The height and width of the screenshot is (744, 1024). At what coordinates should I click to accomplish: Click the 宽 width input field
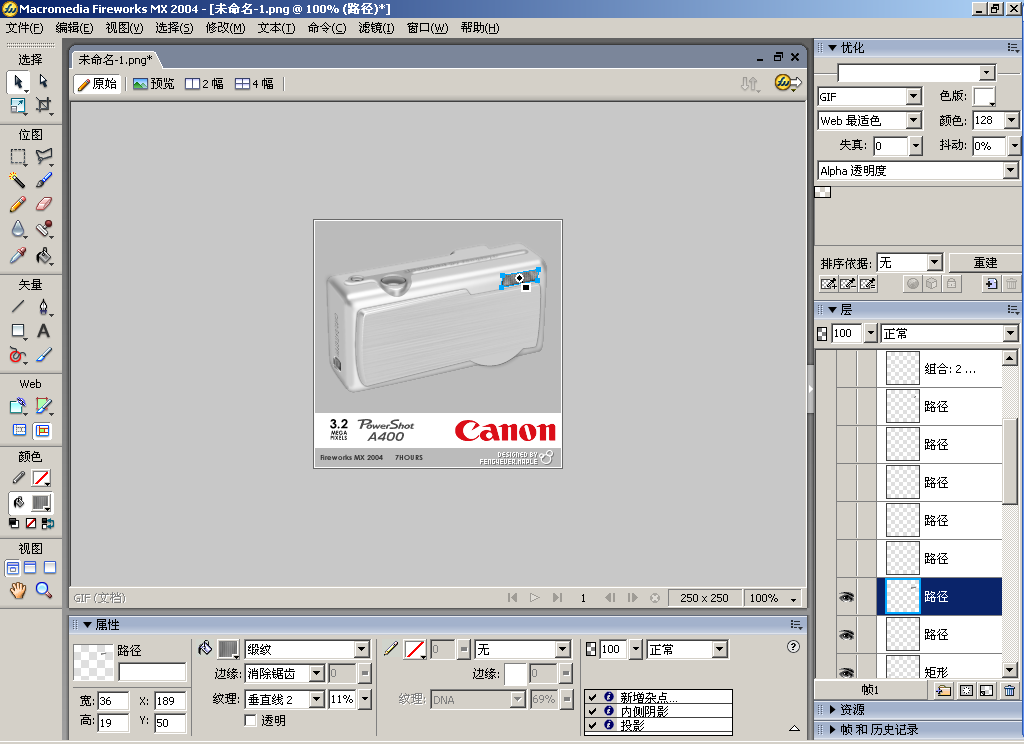(113, 701)
